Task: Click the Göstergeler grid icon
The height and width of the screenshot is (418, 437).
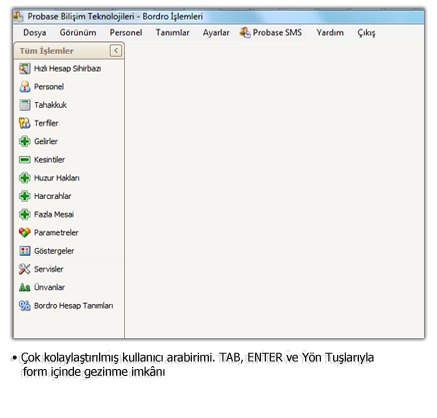Action: point(25,251)
